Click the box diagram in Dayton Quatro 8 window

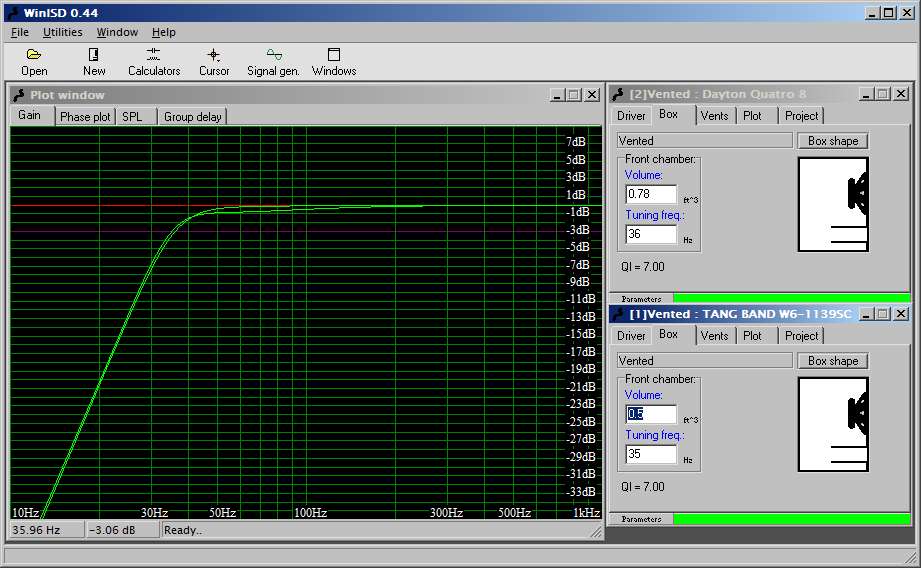tap(833, 204)
